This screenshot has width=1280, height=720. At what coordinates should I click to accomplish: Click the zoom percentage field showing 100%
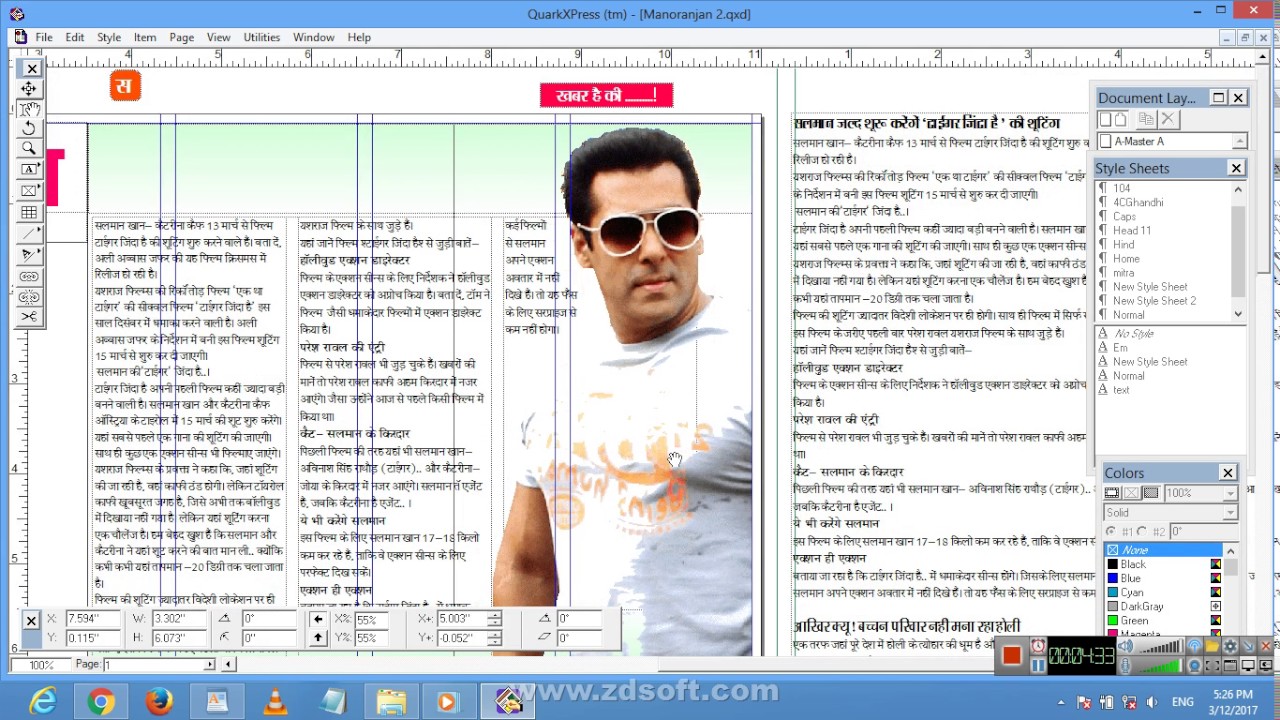tap(40, 664)
